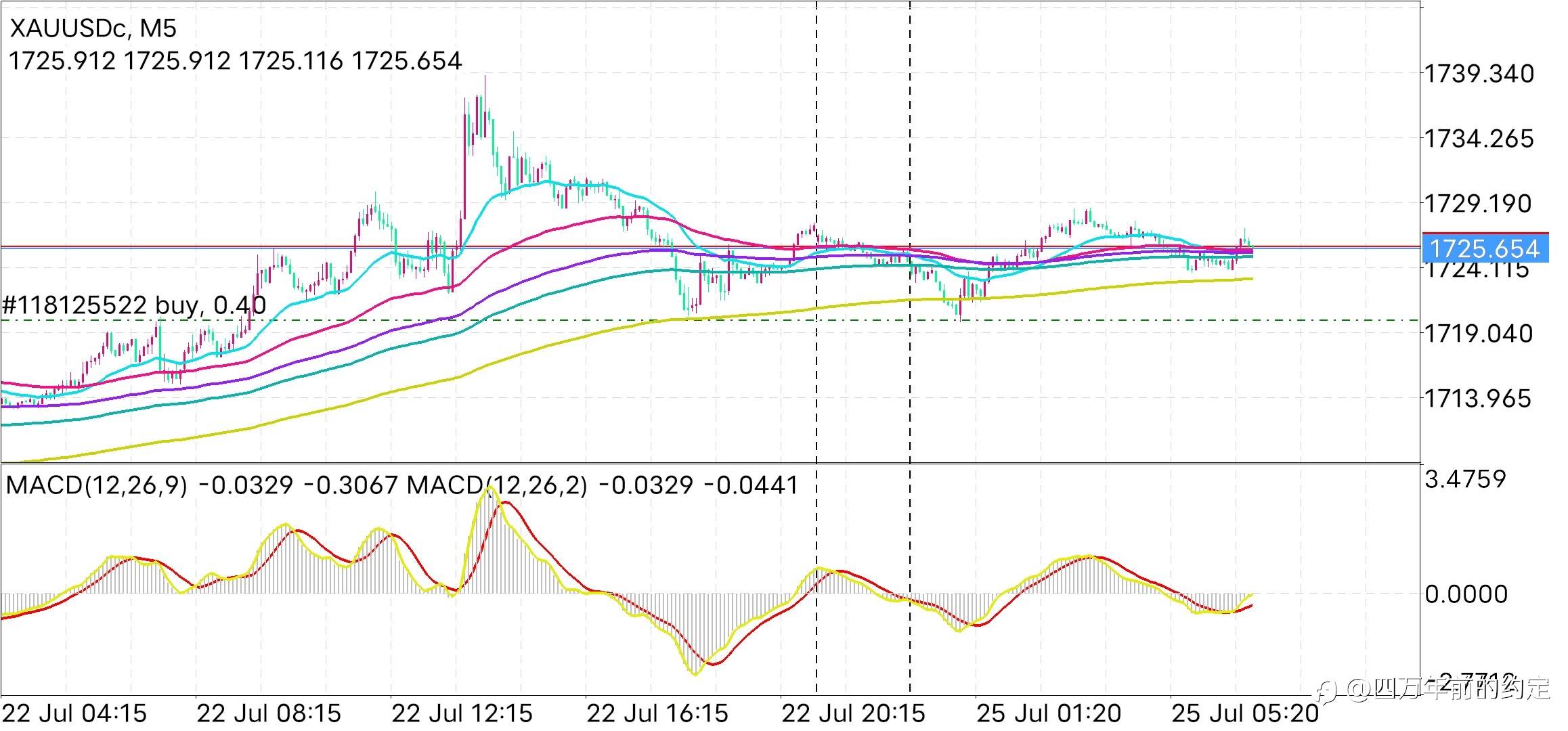Image resolution: width=1568 pixels, height=731 pixels.
Task: Click the 1719.040 price scale label
Action: (1479, 334)
